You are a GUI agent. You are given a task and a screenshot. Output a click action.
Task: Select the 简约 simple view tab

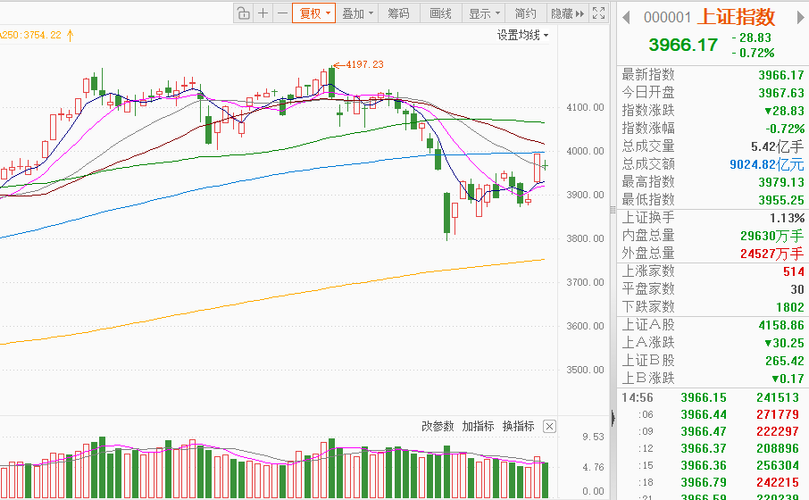[x=526, y=13]
